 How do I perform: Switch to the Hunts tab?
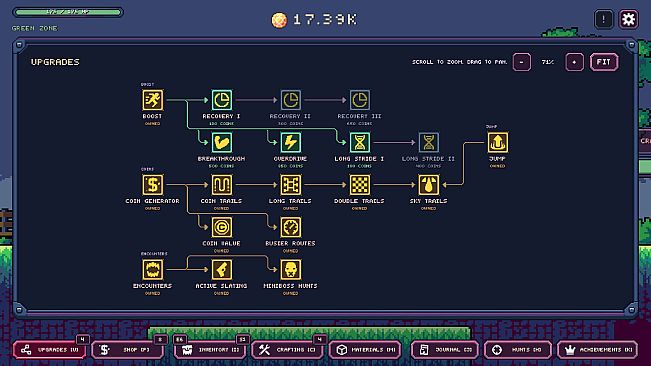[518, 350]
